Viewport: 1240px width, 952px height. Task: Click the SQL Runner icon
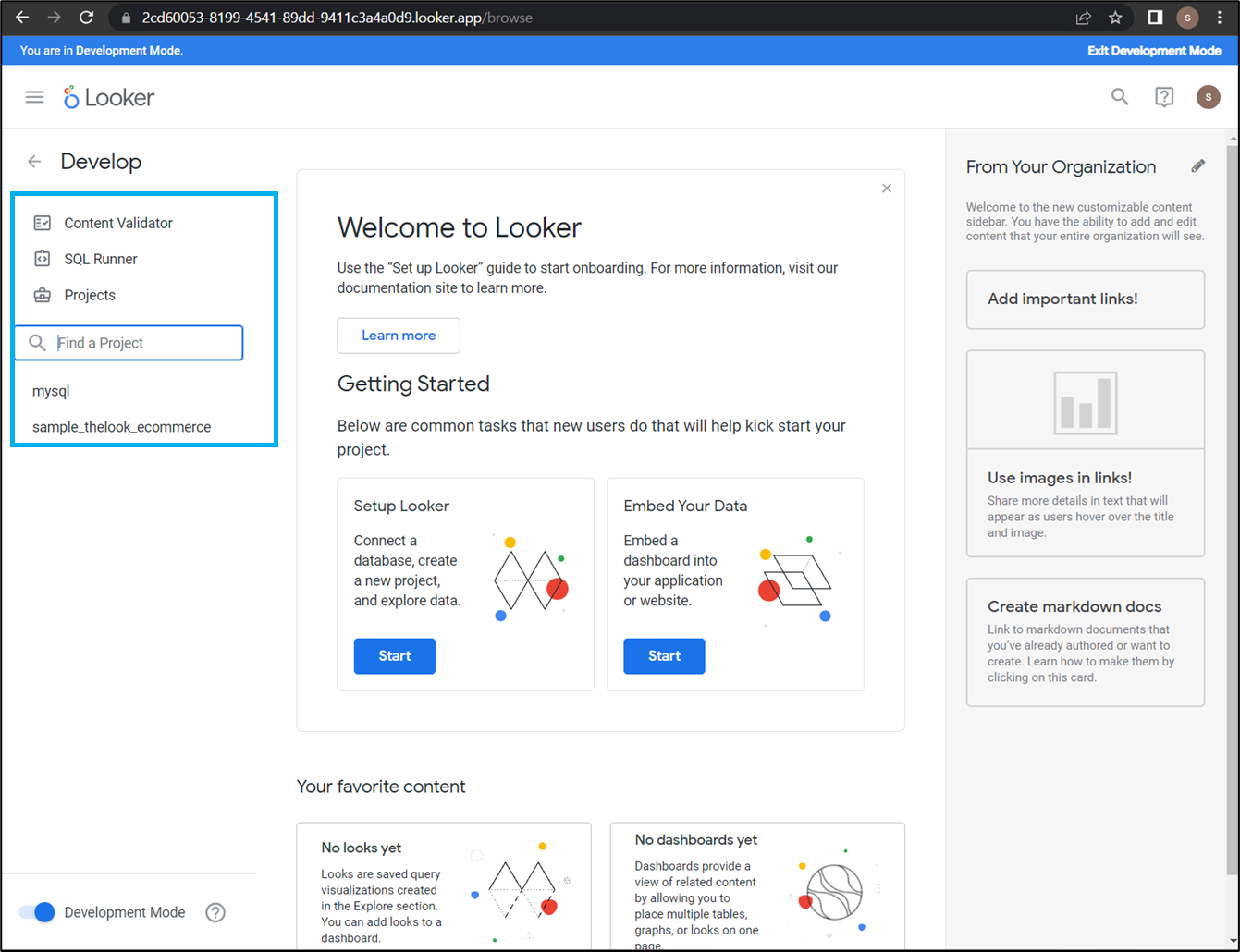click(x=42, y=259)
